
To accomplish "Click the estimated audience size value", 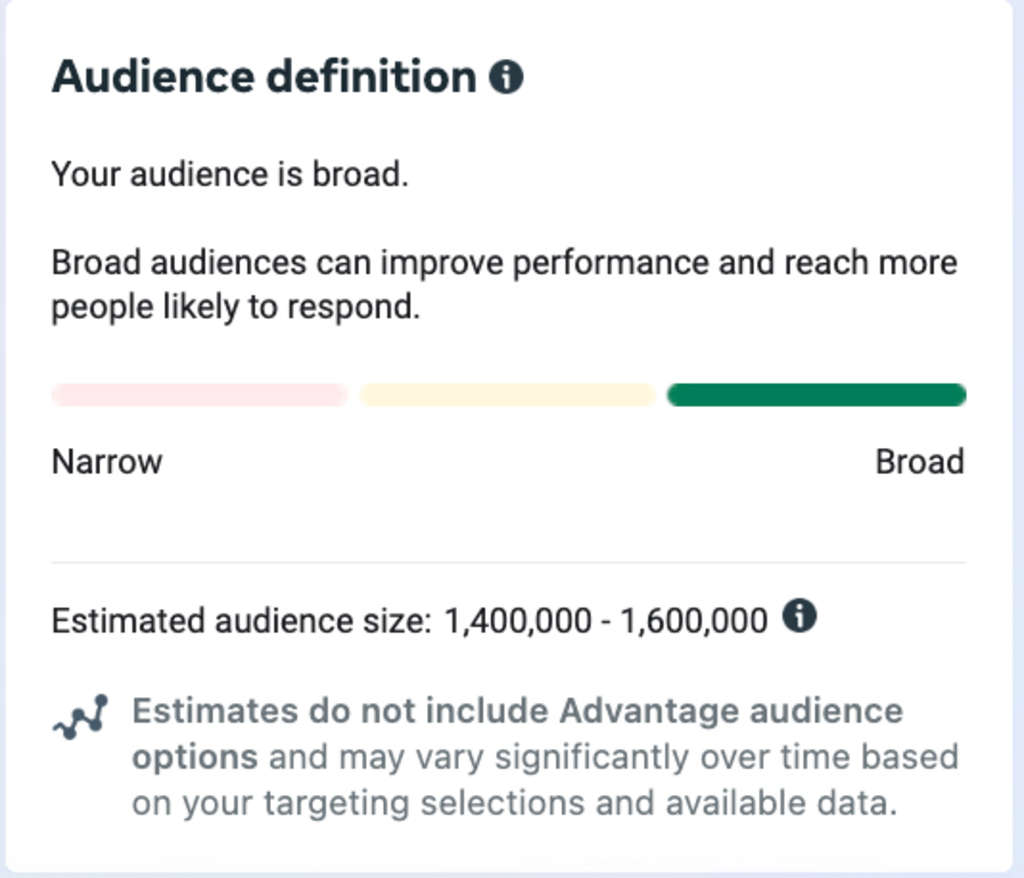I will tap(604, 620).
